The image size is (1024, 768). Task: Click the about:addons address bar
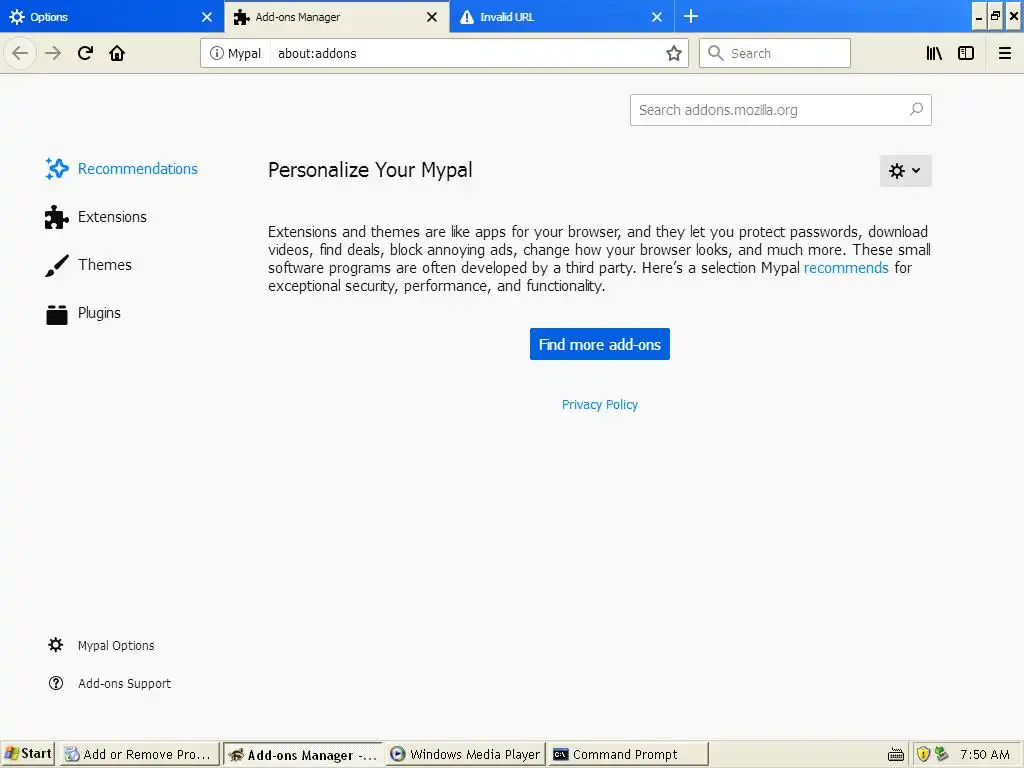pyautogui.click(x=444, y=53)
